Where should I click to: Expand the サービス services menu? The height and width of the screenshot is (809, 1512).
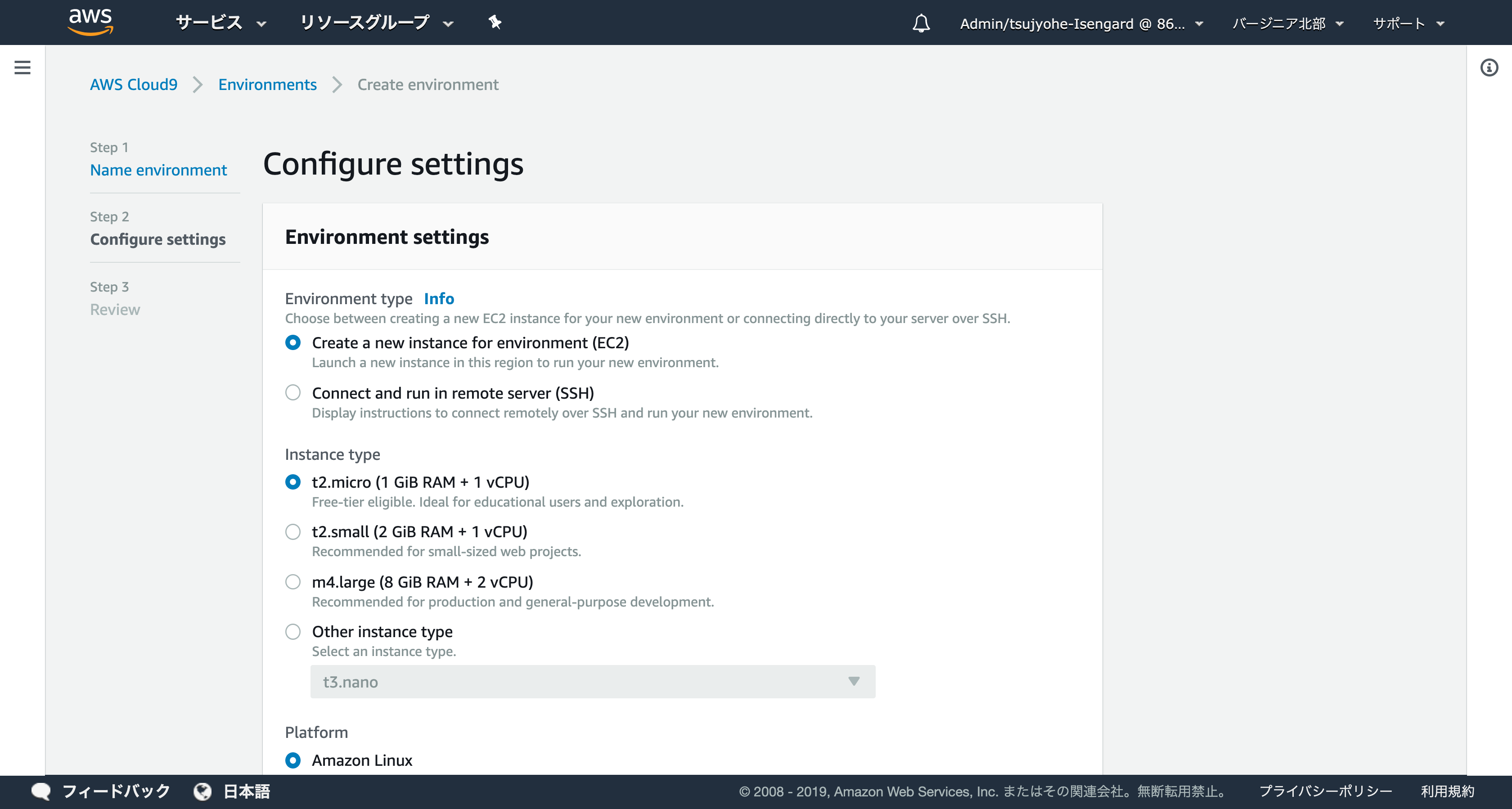[x=221, y=23]
